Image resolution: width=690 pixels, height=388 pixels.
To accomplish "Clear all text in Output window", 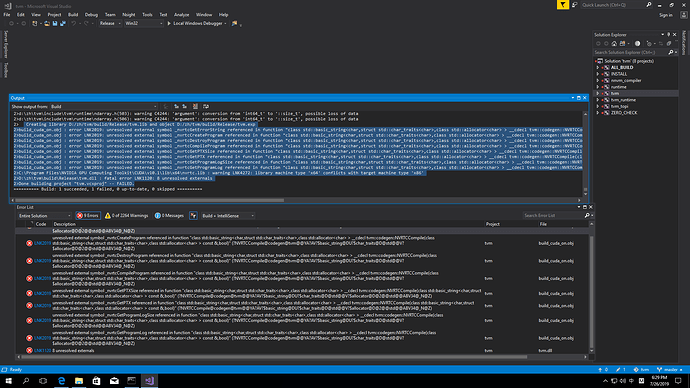I will pyautogui.click(x=195, y=106).
